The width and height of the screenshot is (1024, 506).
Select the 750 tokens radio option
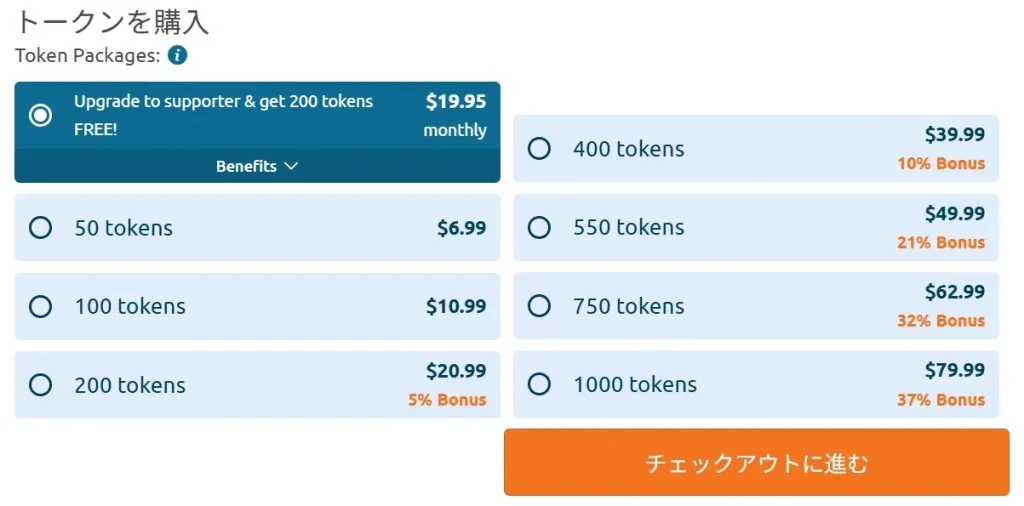(539, 306)
